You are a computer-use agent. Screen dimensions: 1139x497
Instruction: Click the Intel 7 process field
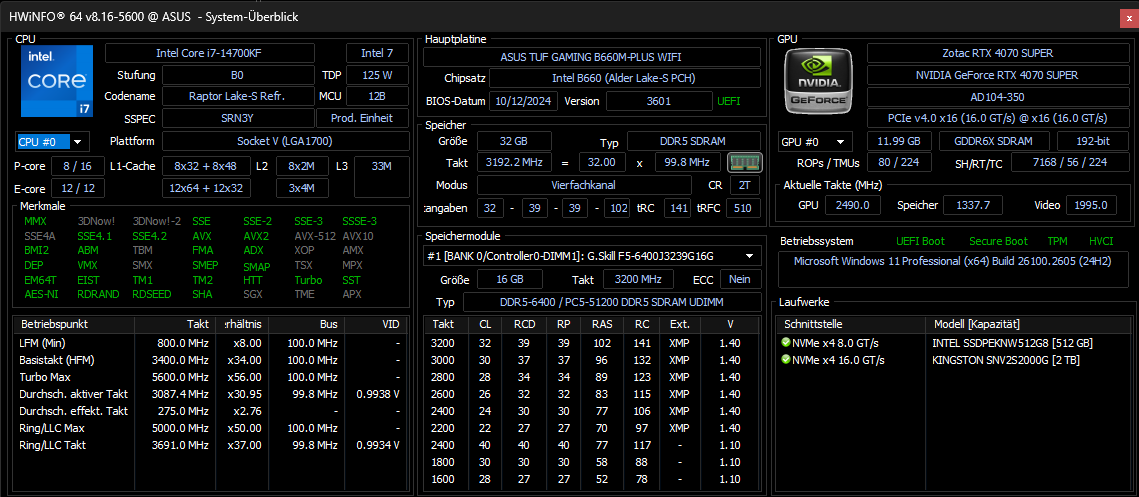click(377, 53)
